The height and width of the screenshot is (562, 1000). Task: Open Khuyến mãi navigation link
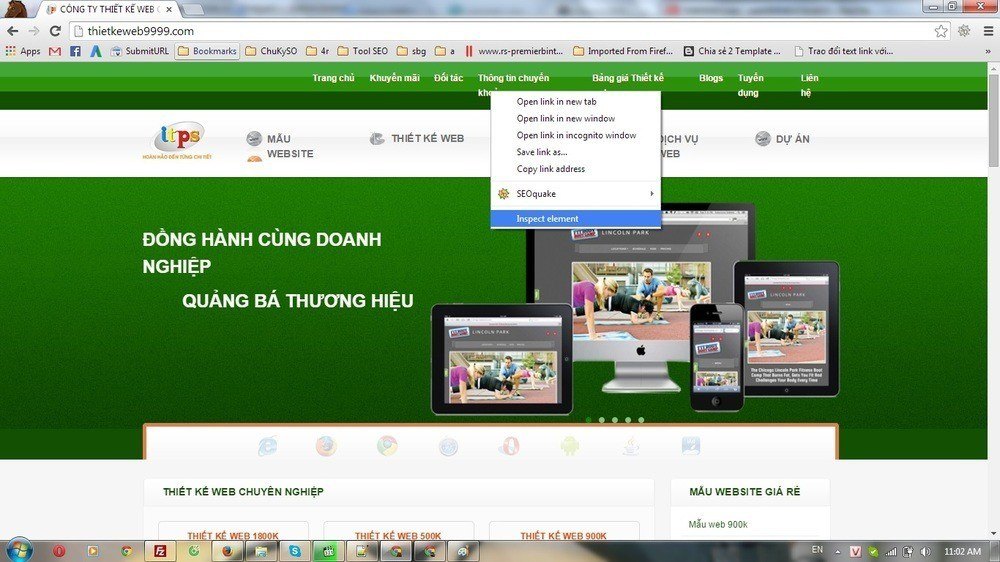coord(394,78)
